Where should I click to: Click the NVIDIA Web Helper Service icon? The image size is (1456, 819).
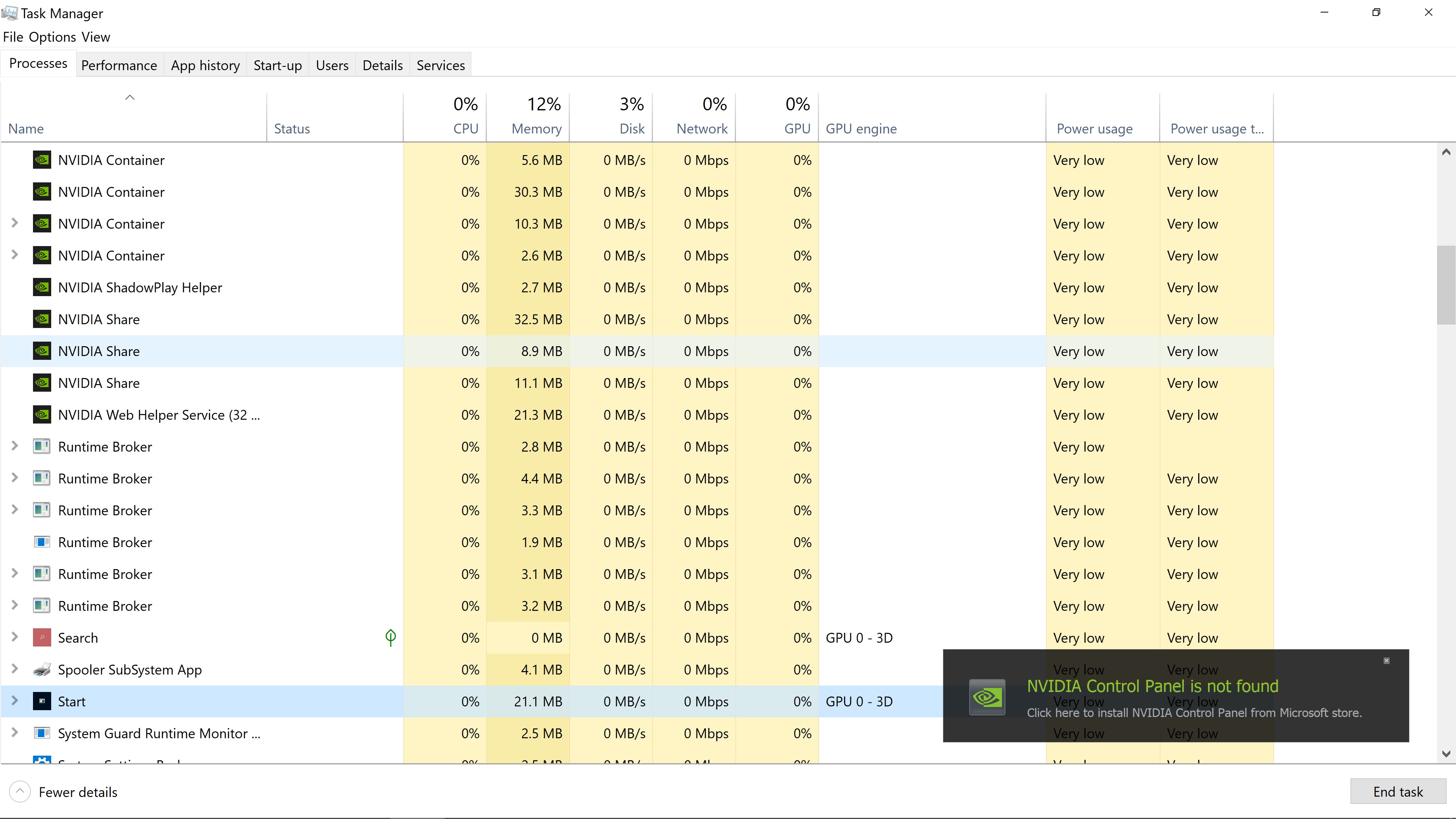42,415
